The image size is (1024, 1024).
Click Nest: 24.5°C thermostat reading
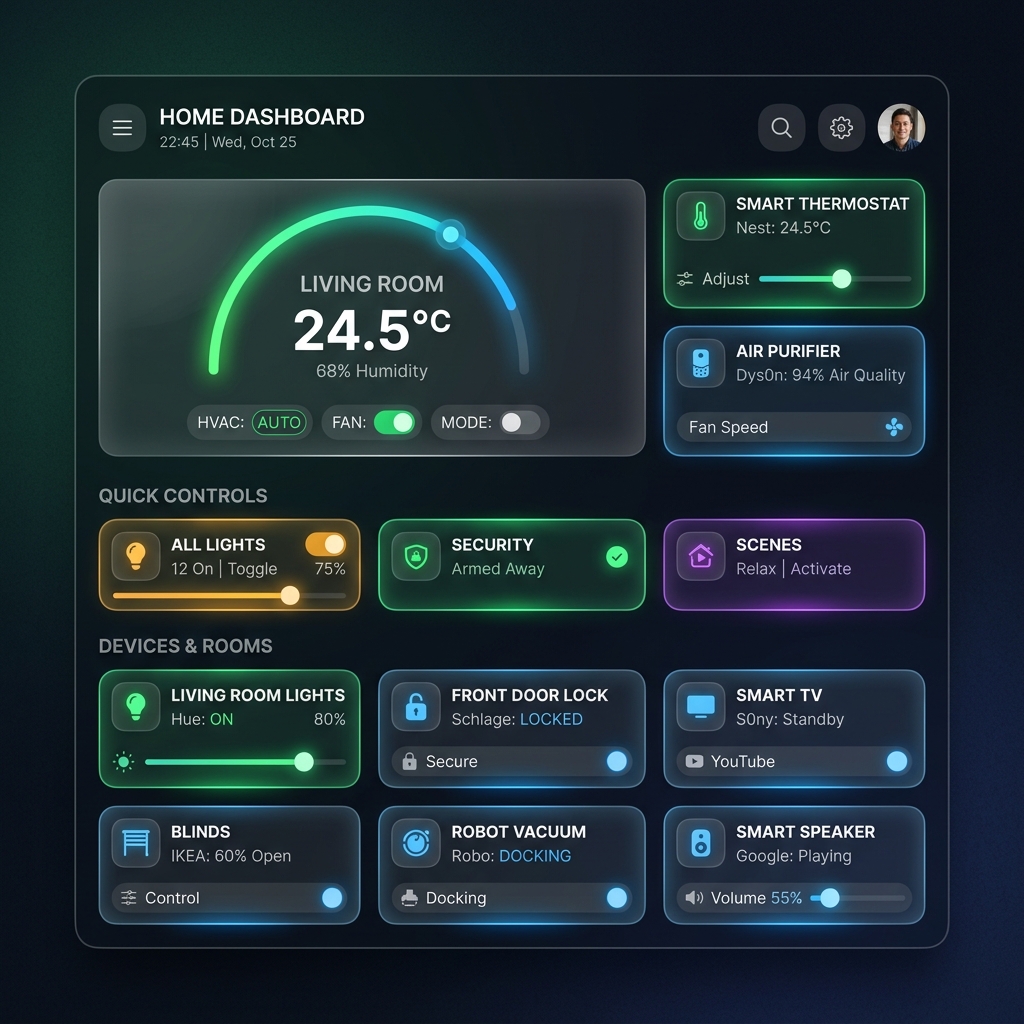pos(783,227)
